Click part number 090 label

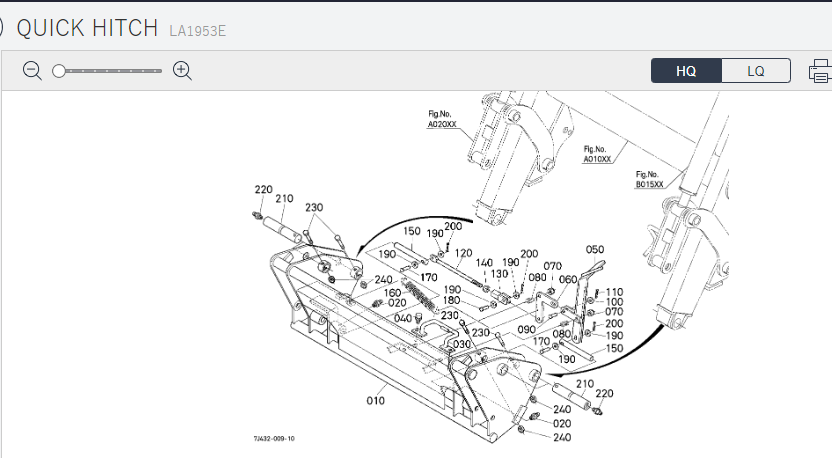pyautogui.click(x=525, y=329)
